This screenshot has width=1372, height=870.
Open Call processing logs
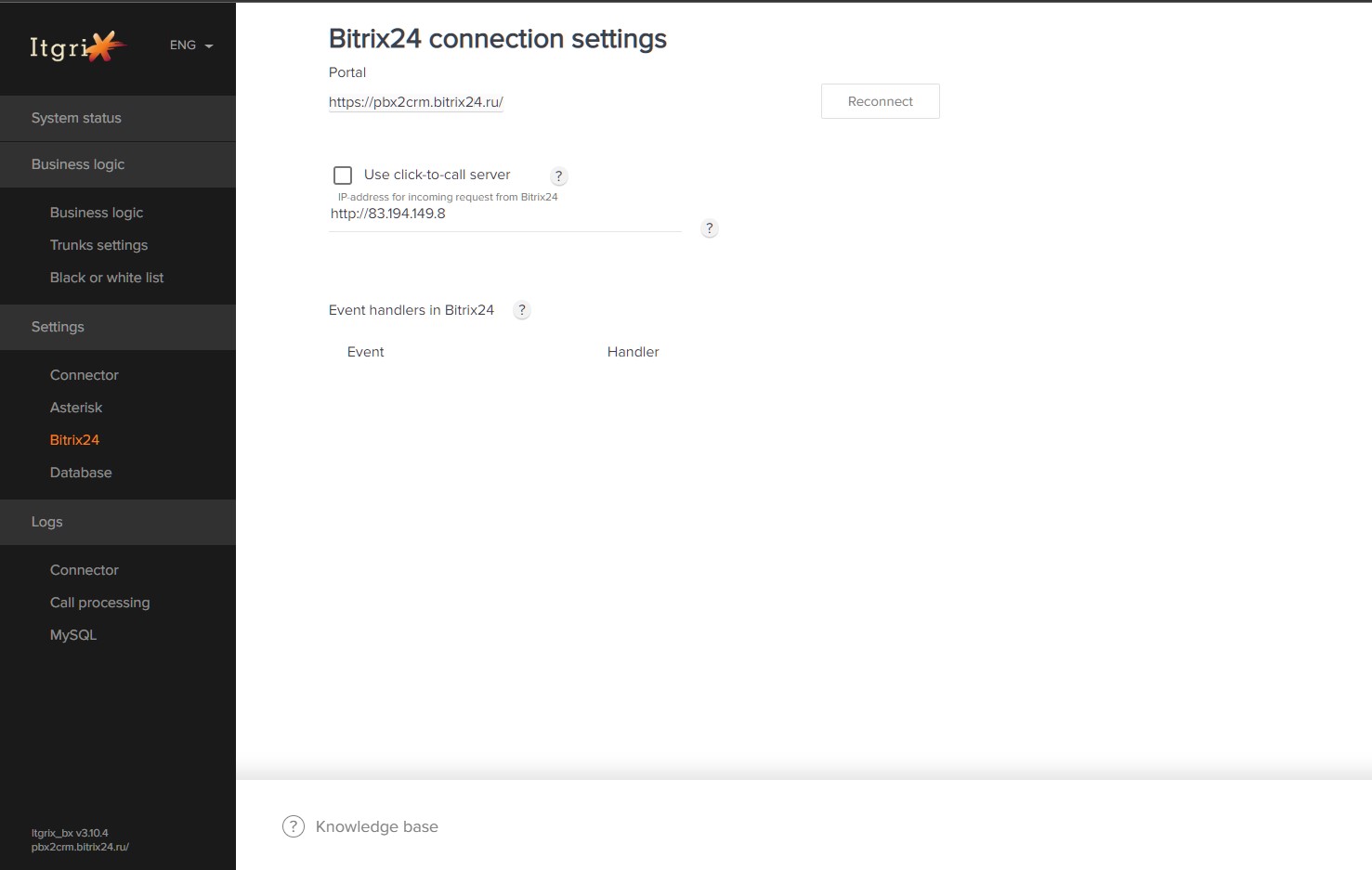pos(99,603)
